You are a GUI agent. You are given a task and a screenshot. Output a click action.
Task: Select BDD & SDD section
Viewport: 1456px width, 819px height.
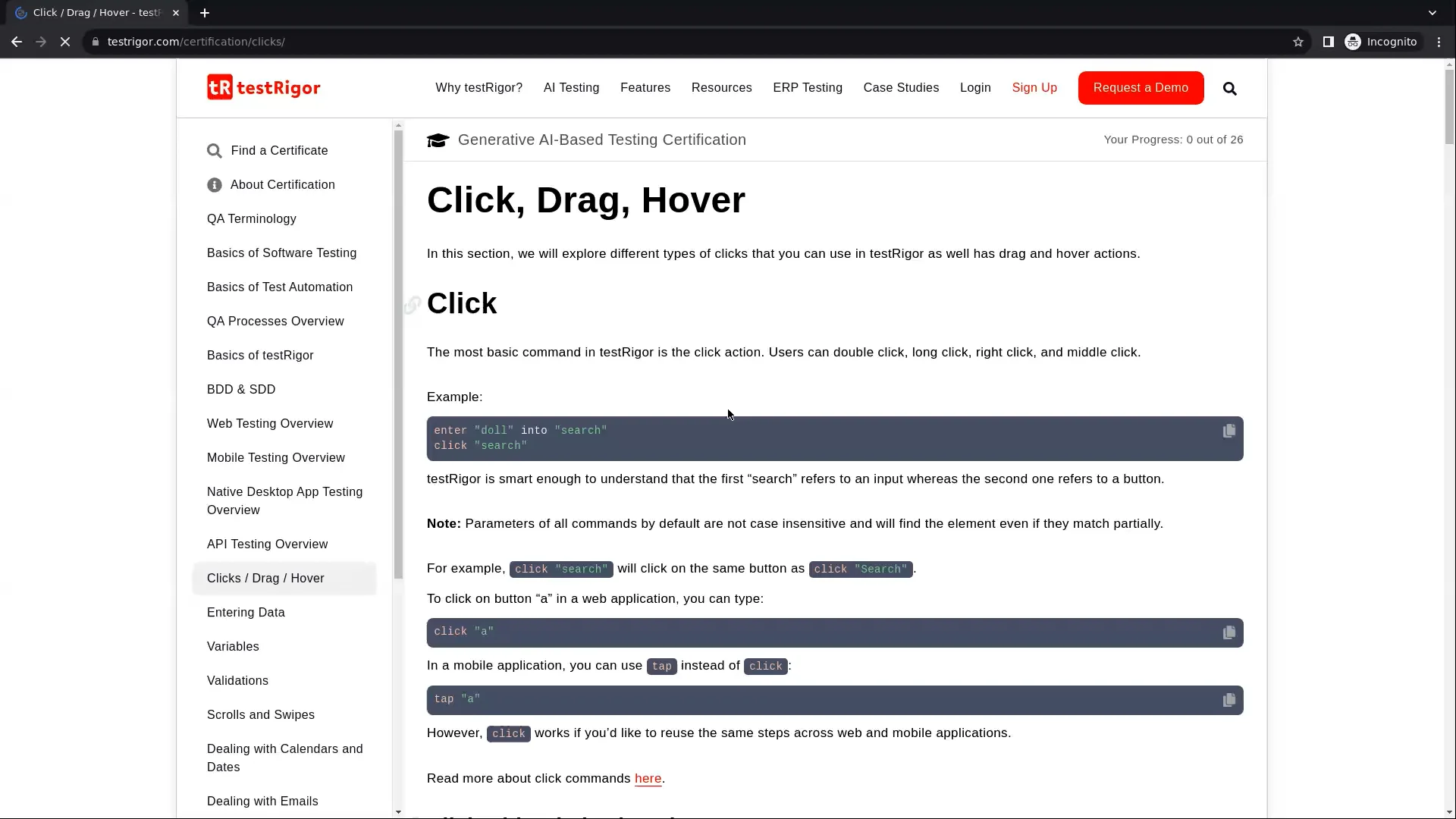click(x=241, y=390)
